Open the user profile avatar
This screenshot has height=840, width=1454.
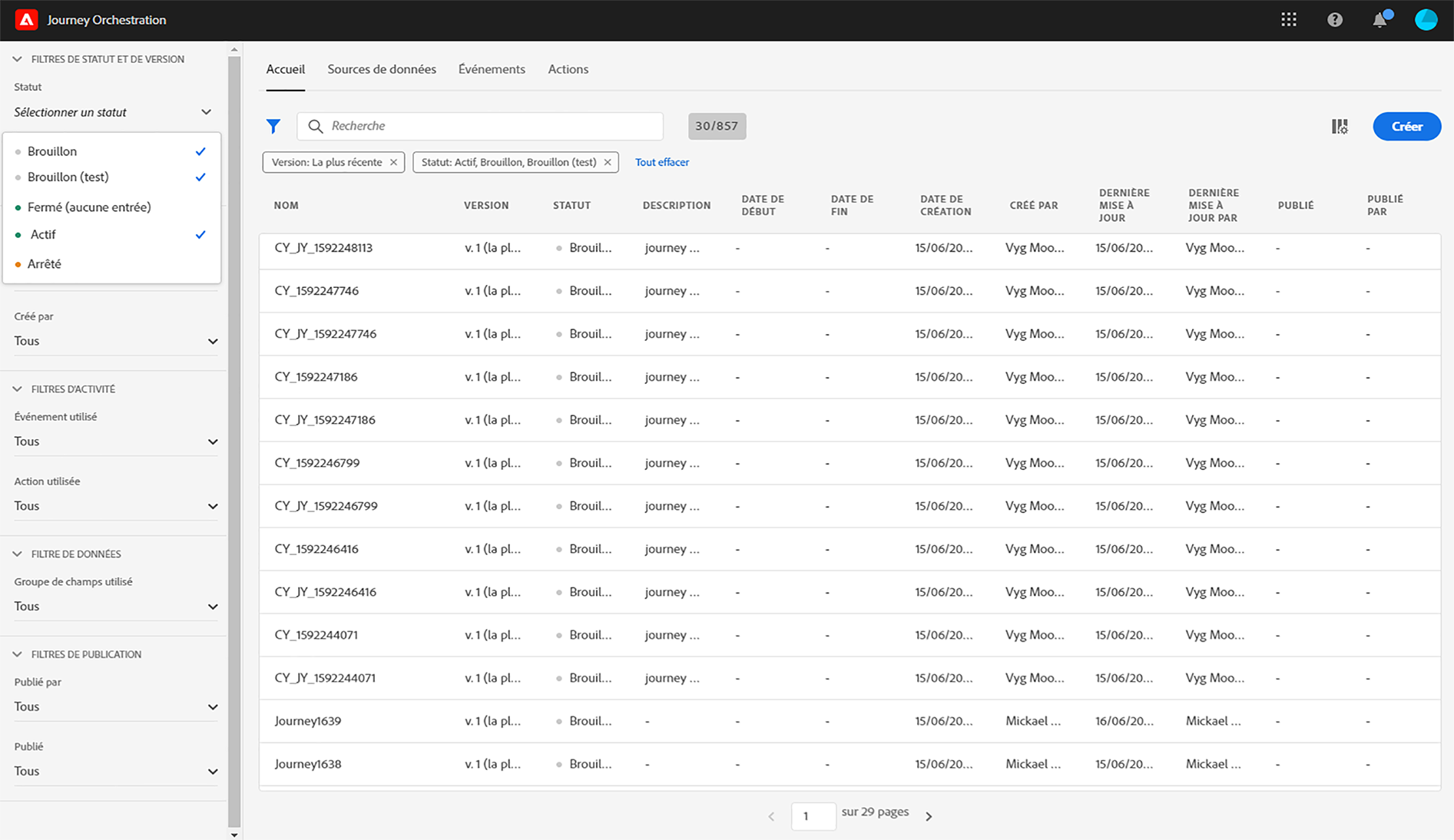pyautogui.click(x=1426, y=20)
